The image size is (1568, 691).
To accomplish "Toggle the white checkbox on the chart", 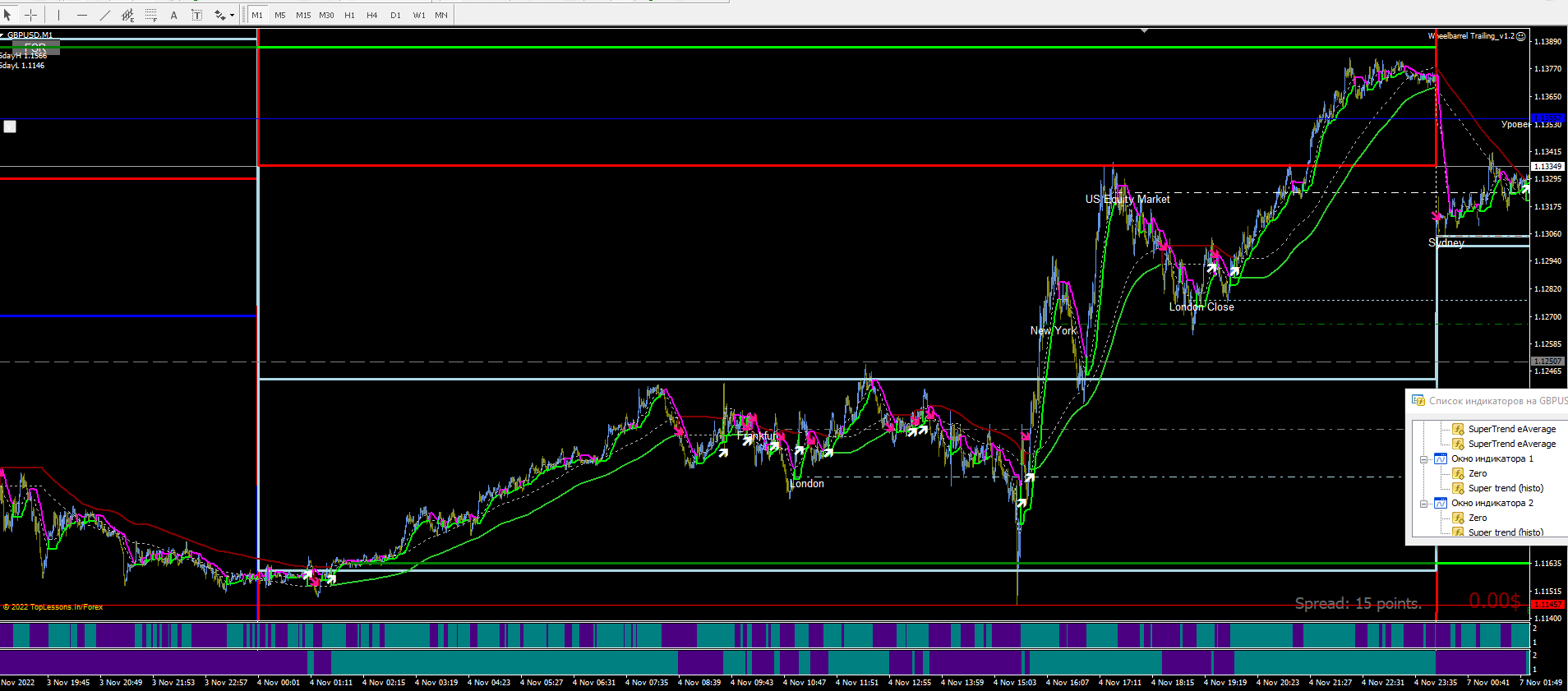I will (x=10, y=127).
